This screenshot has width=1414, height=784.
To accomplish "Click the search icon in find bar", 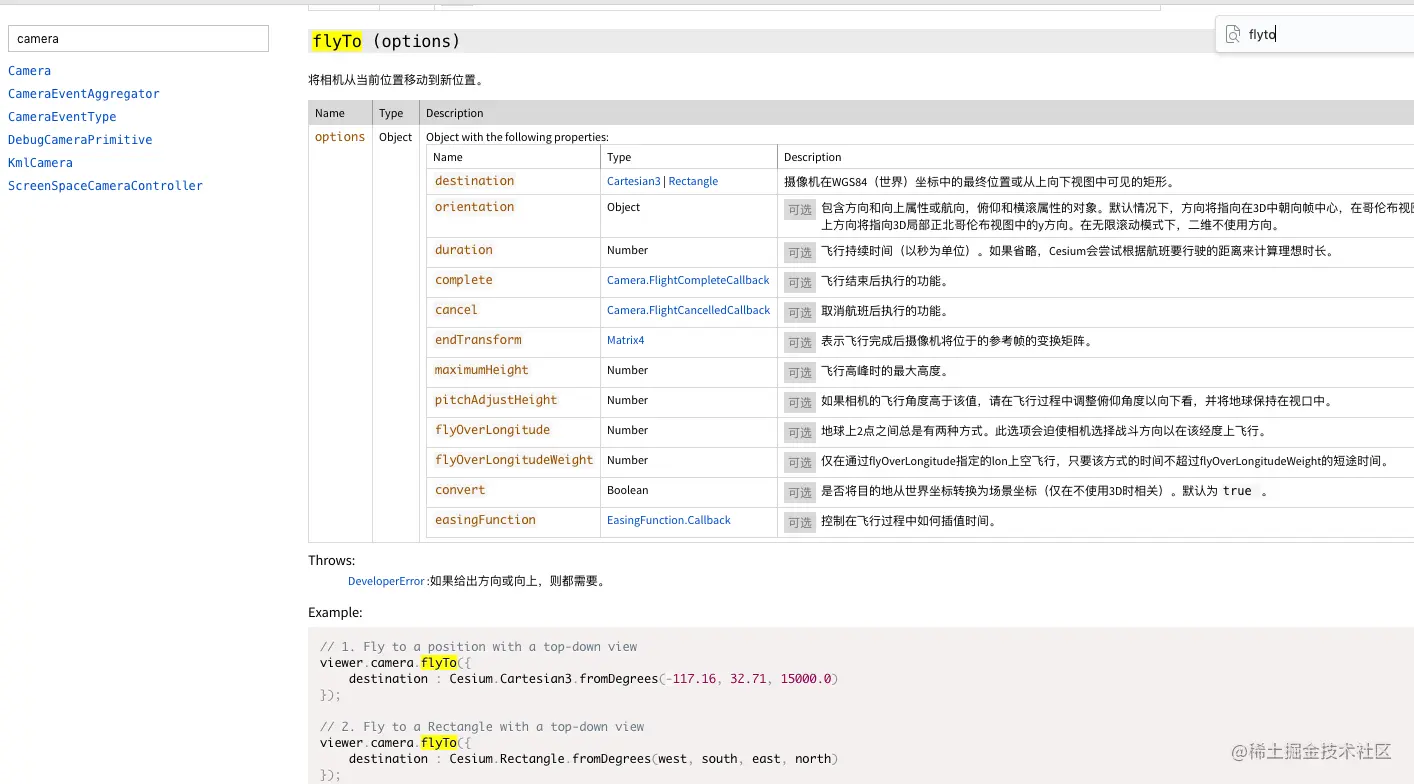I will click(1233, 34).
